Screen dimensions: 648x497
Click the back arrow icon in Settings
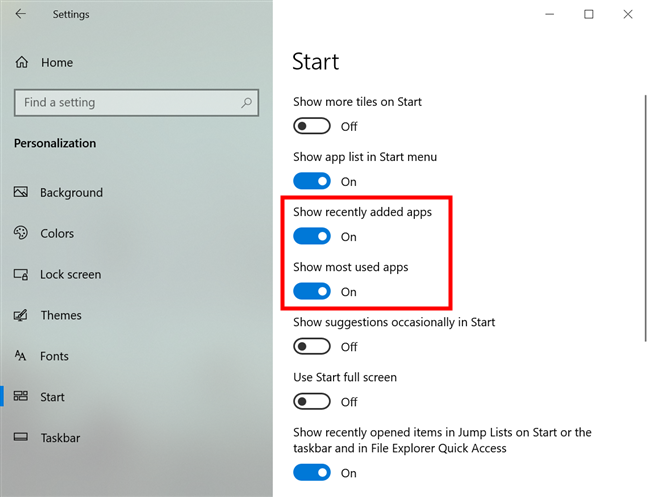point(21,15)
